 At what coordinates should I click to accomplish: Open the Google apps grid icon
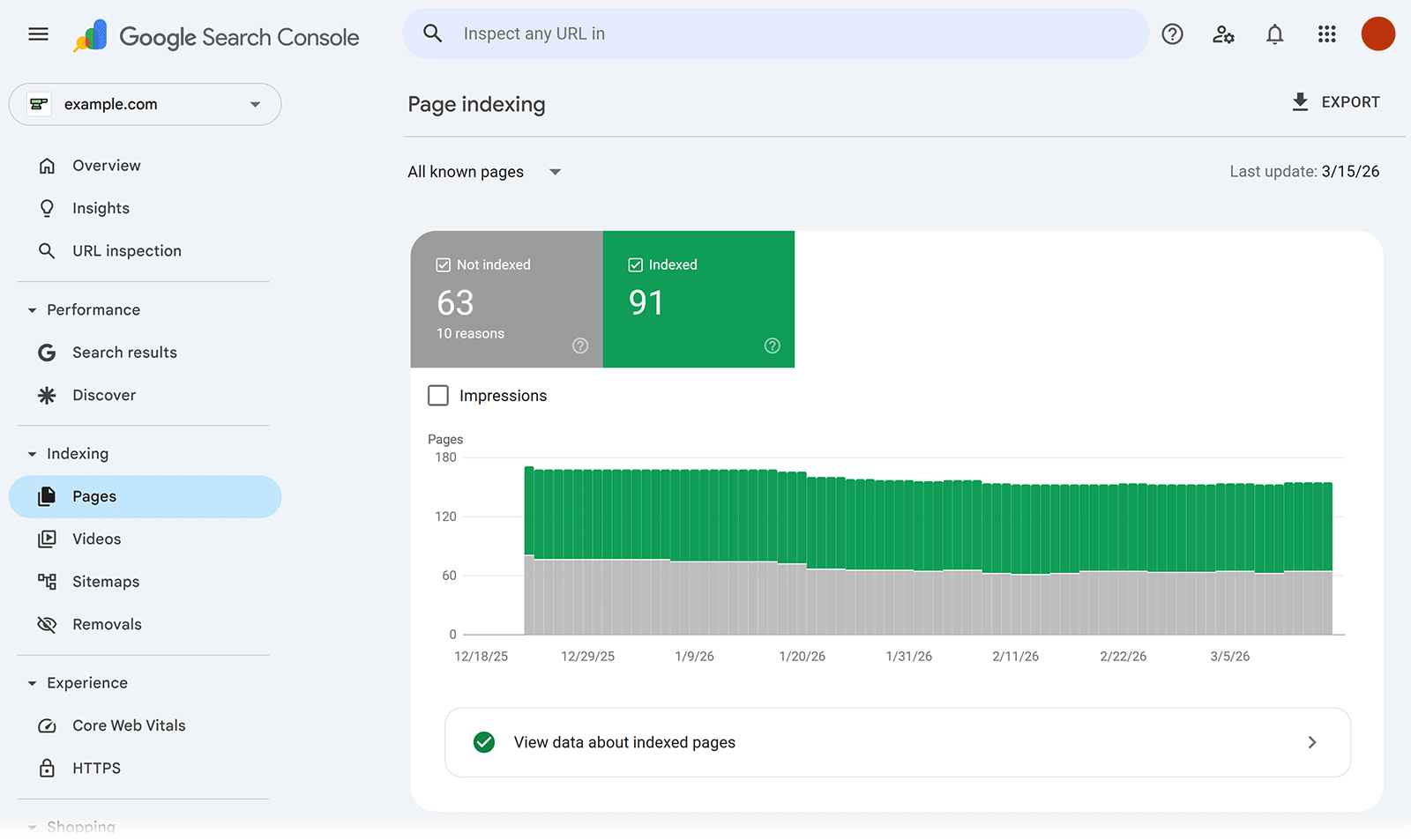(x=1326, y=33)
